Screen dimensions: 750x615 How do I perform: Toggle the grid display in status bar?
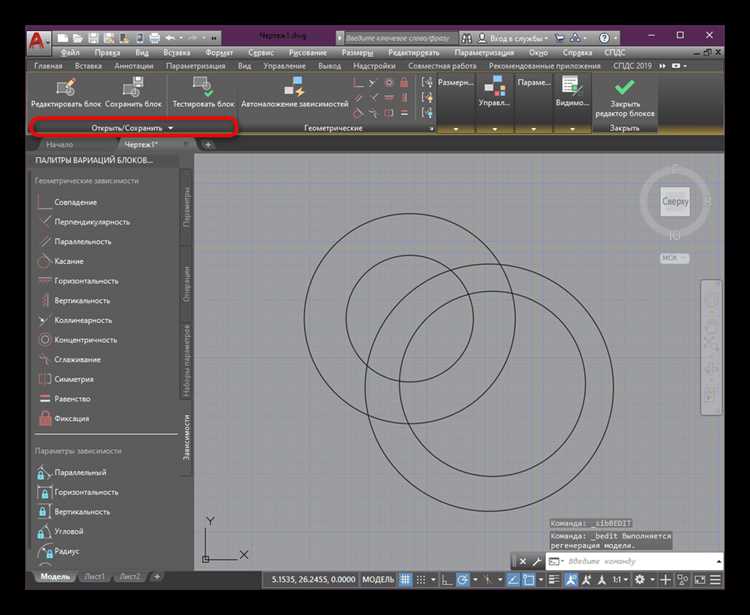pos(405,580)
